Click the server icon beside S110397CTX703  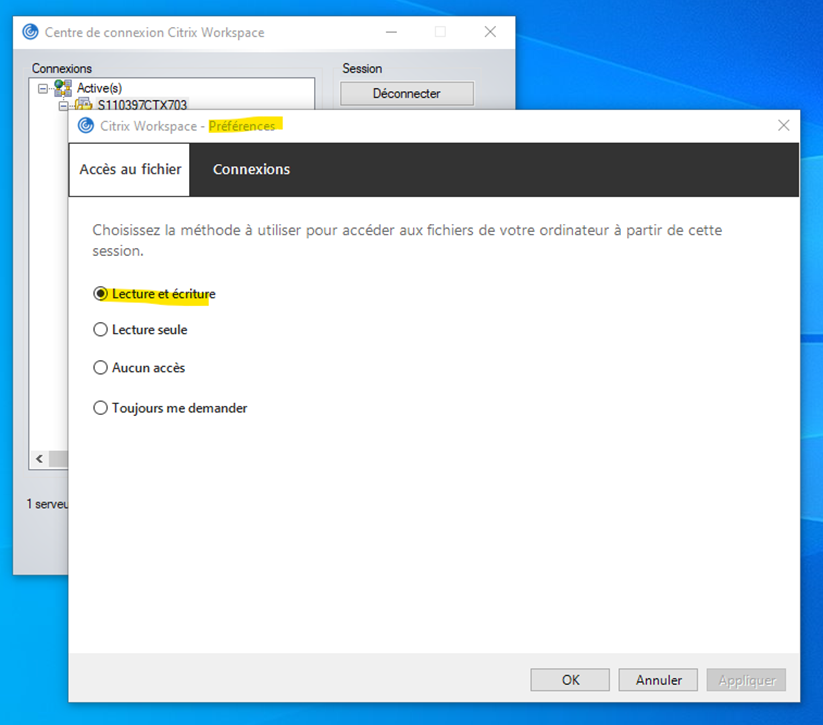coord(83,105)
